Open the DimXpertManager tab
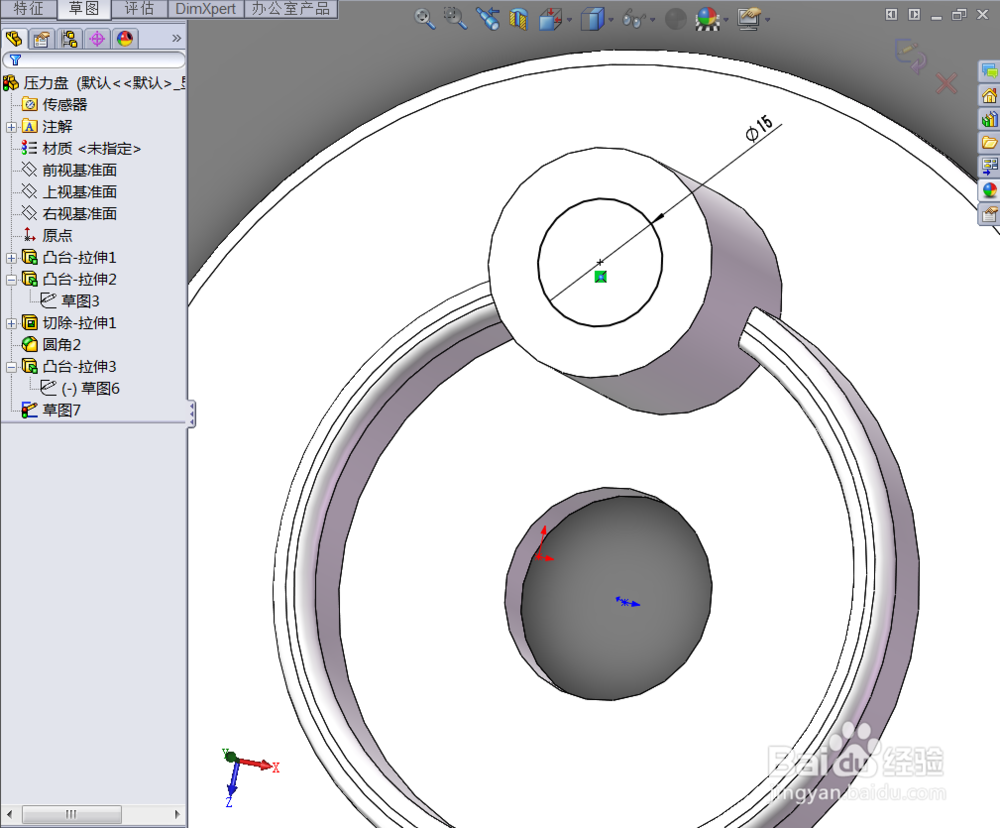The height and width of the screenshot is (828, 1000). [97, 39]
